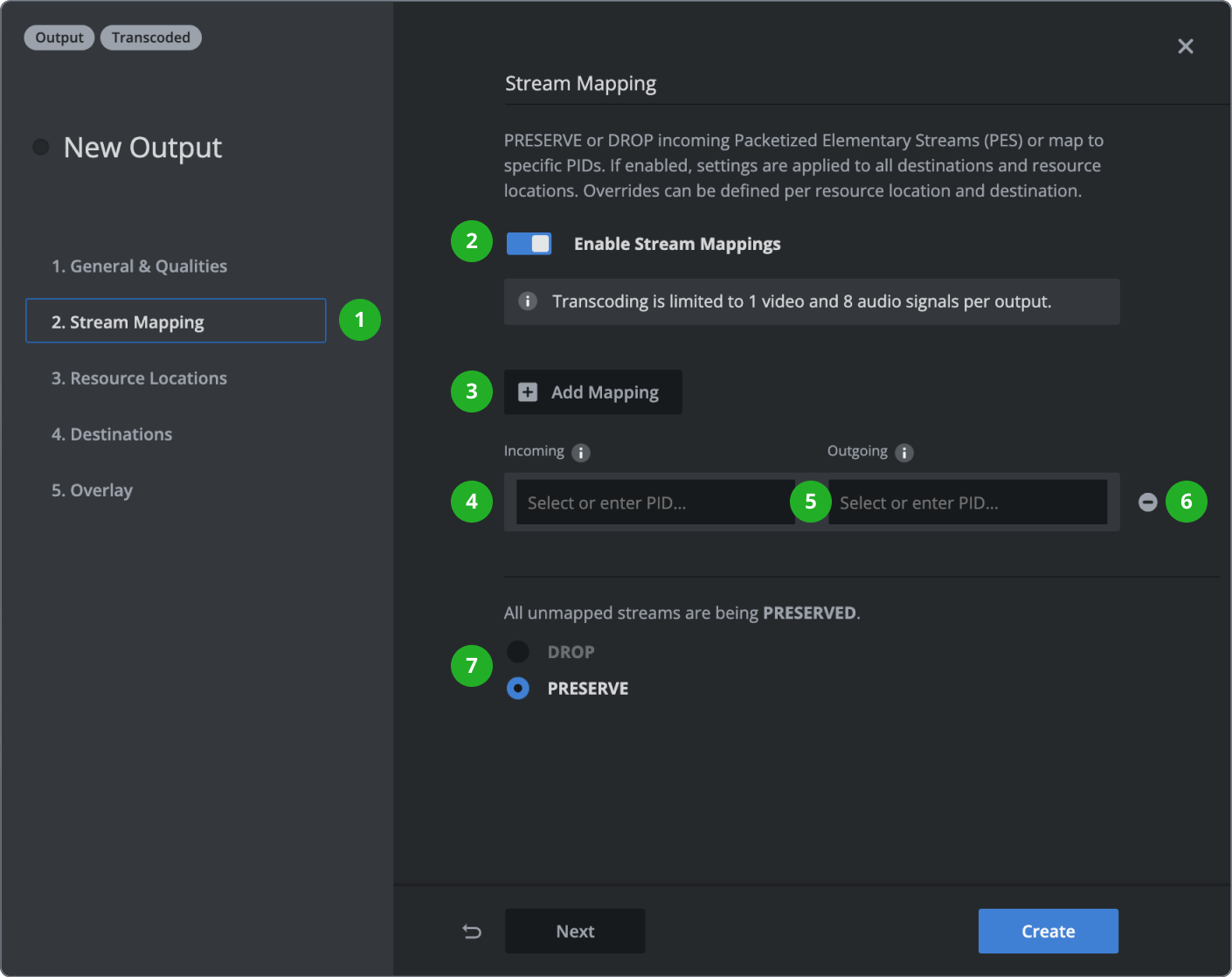This screenshot has width=1232, height=977.
Task: Click the Transcoded badge at top left
Action: [150, 37]
